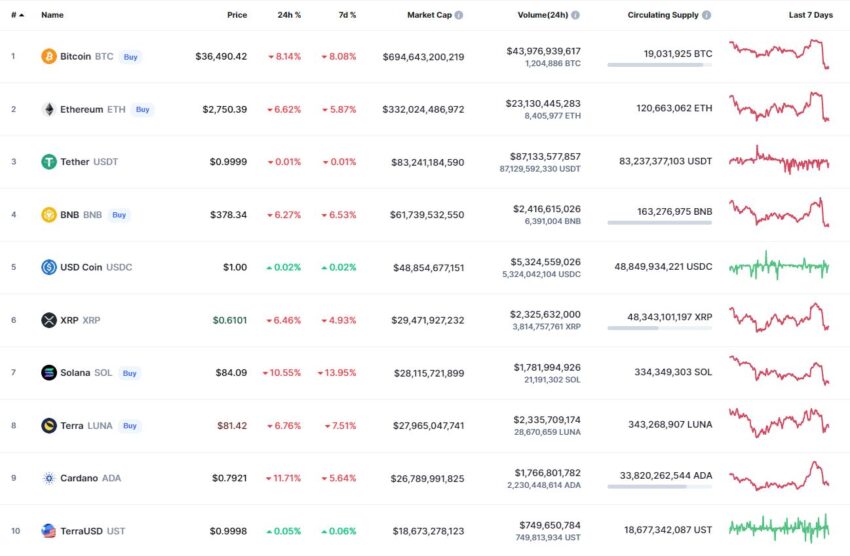Click the green Tether logo icon
Viewport: 850px width, 556px height.
click(x=49, y=161)
